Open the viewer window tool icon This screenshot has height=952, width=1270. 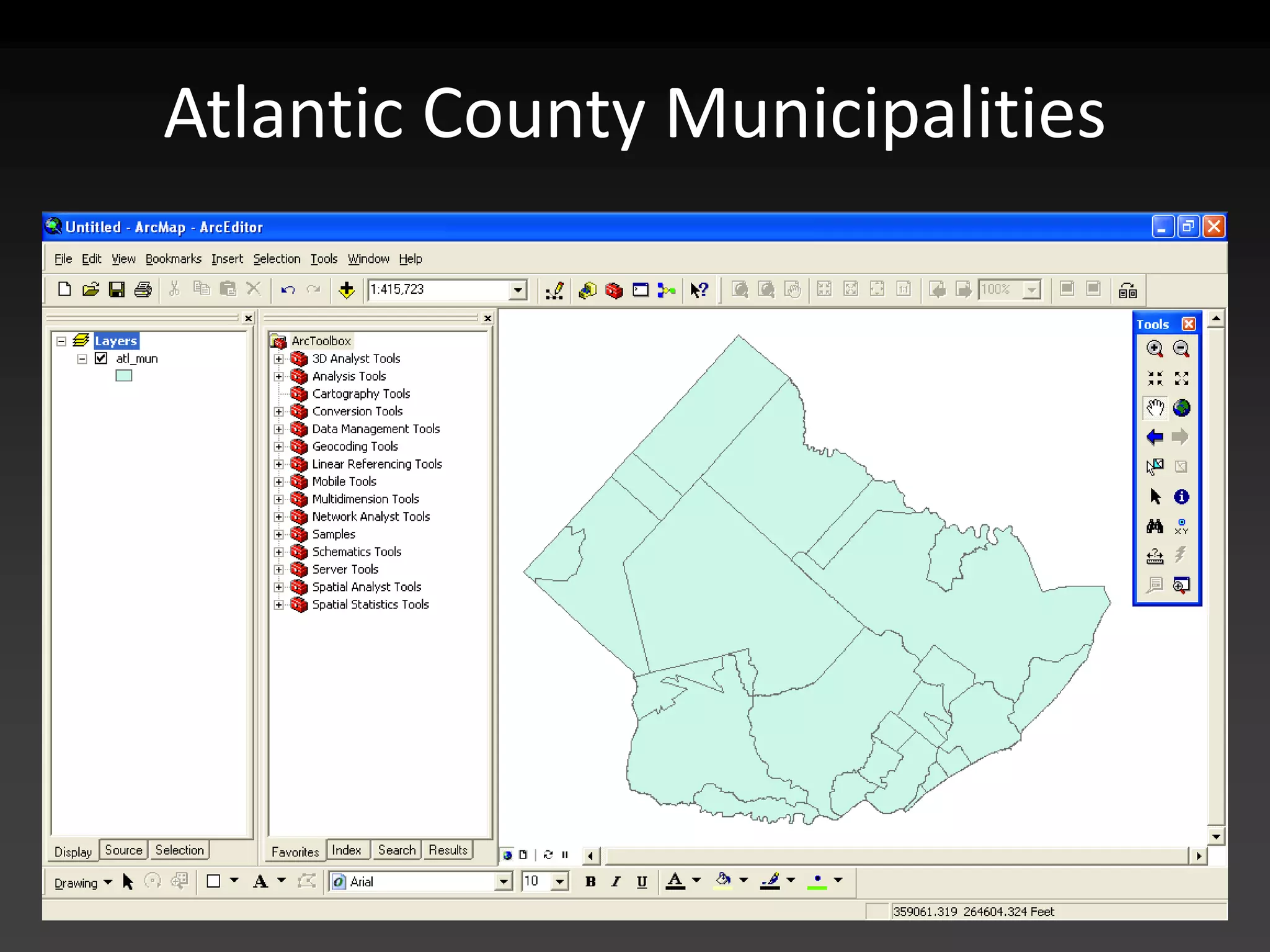[1181, 585]
